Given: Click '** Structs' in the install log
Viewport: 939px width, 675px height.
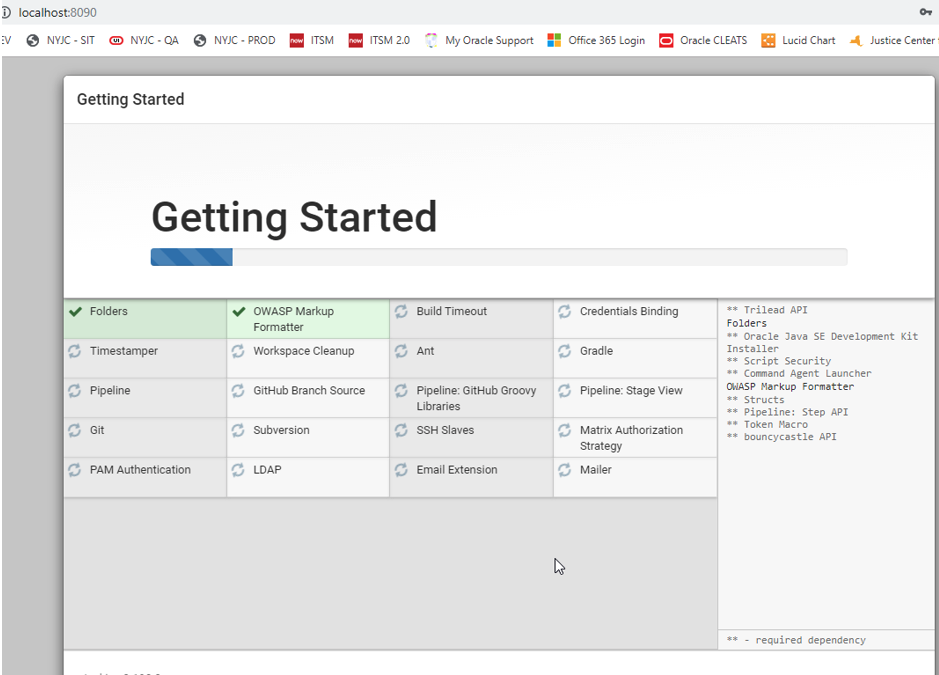Looking at the screenshot, I should click(755, 399).
